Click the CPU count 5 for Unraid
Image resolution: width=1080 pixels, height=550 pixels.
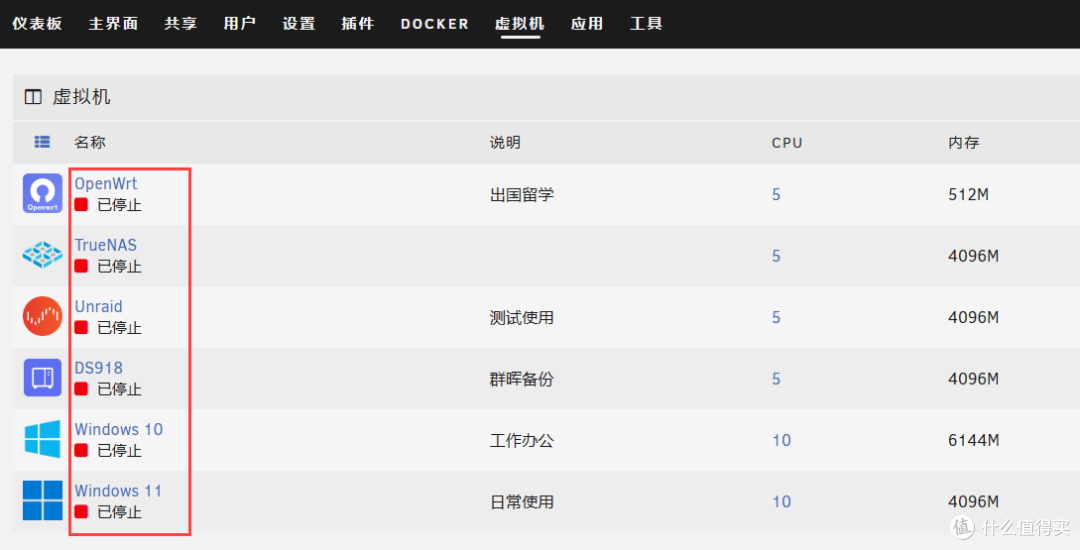(x=776, y=317)
